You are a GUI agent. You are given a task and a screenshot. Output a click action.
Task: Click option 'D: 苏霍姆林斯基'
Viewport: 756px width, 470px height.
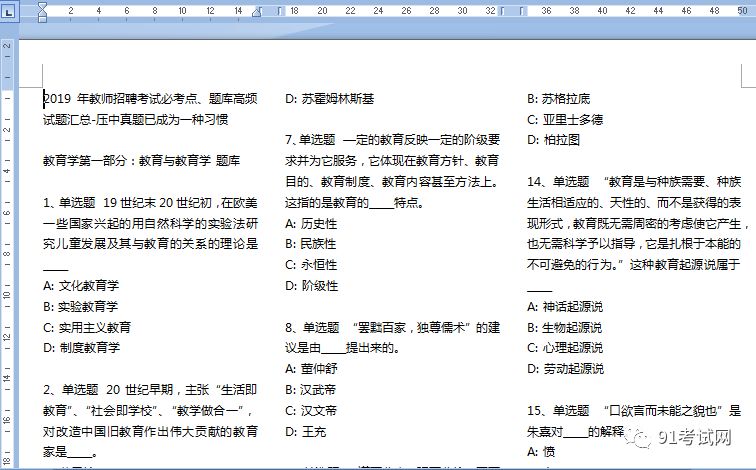(330, 99)
